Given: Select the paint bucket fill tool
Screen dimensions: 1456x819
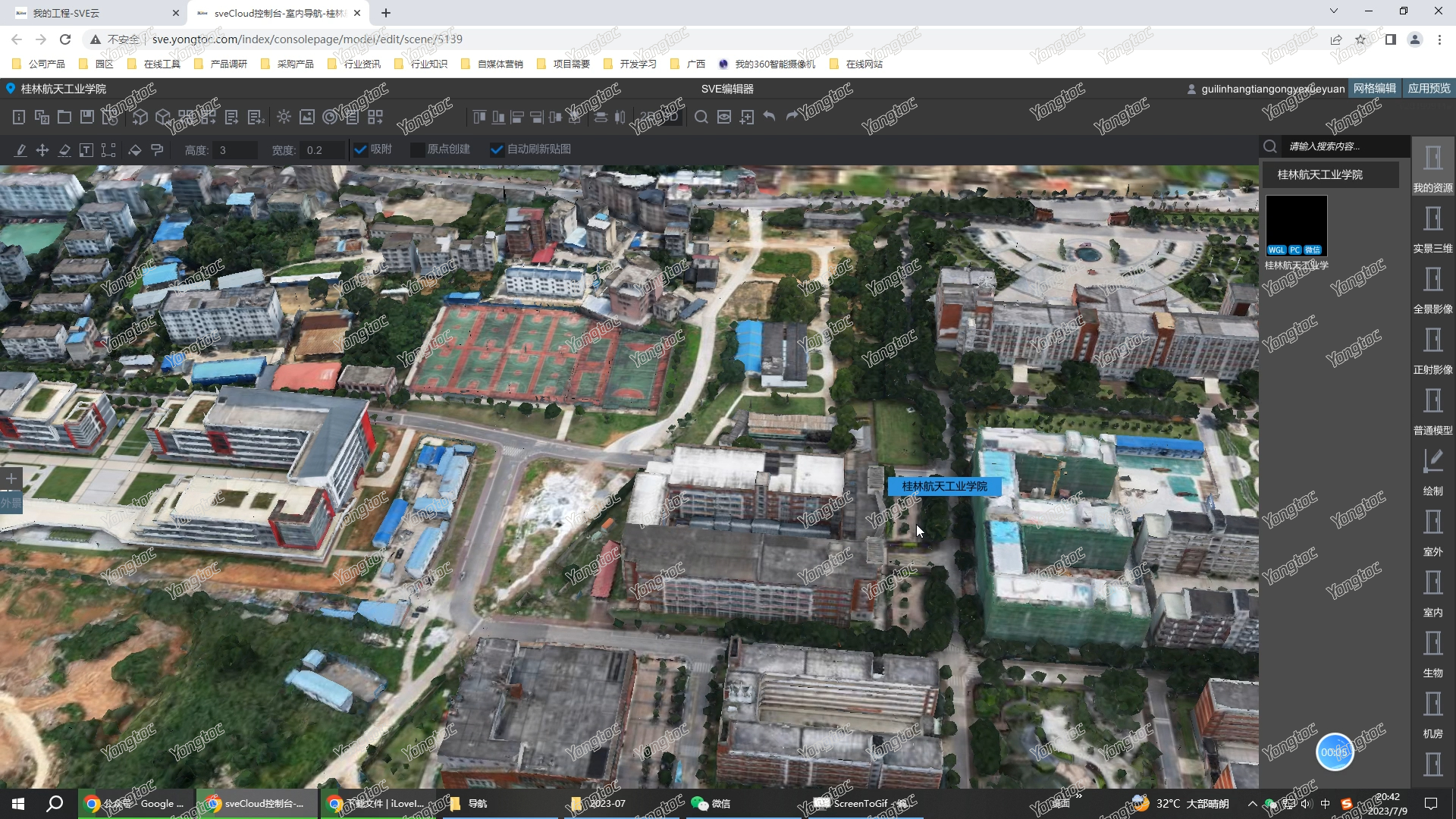Looking at the screenshot, I should 135,150.
